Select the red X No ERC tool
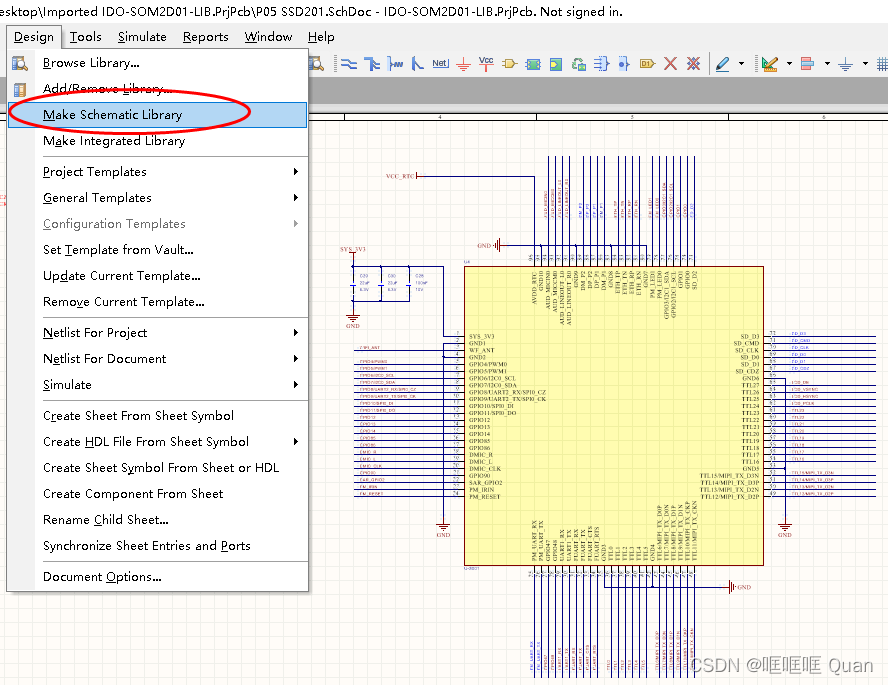The width and height of the screenshot is (888, 685). tap(670, 64)
